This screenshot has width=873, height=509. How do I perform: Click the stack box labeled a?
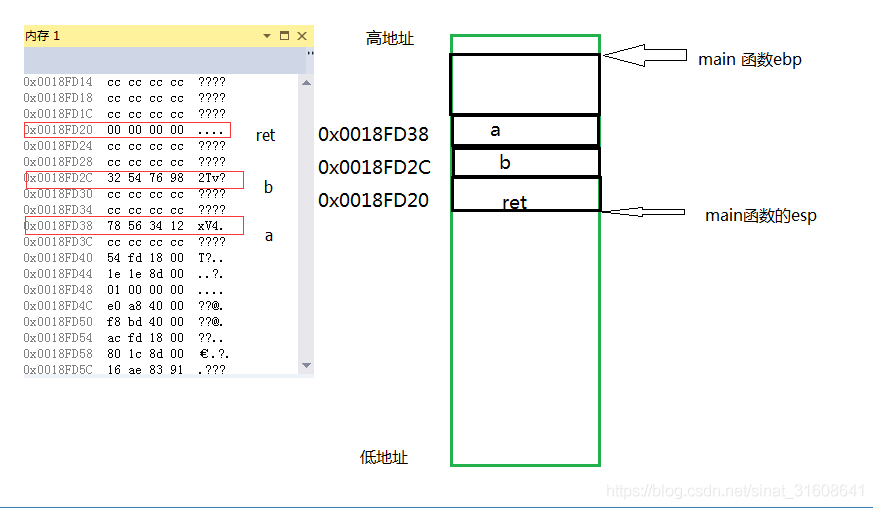click(526, 130)
